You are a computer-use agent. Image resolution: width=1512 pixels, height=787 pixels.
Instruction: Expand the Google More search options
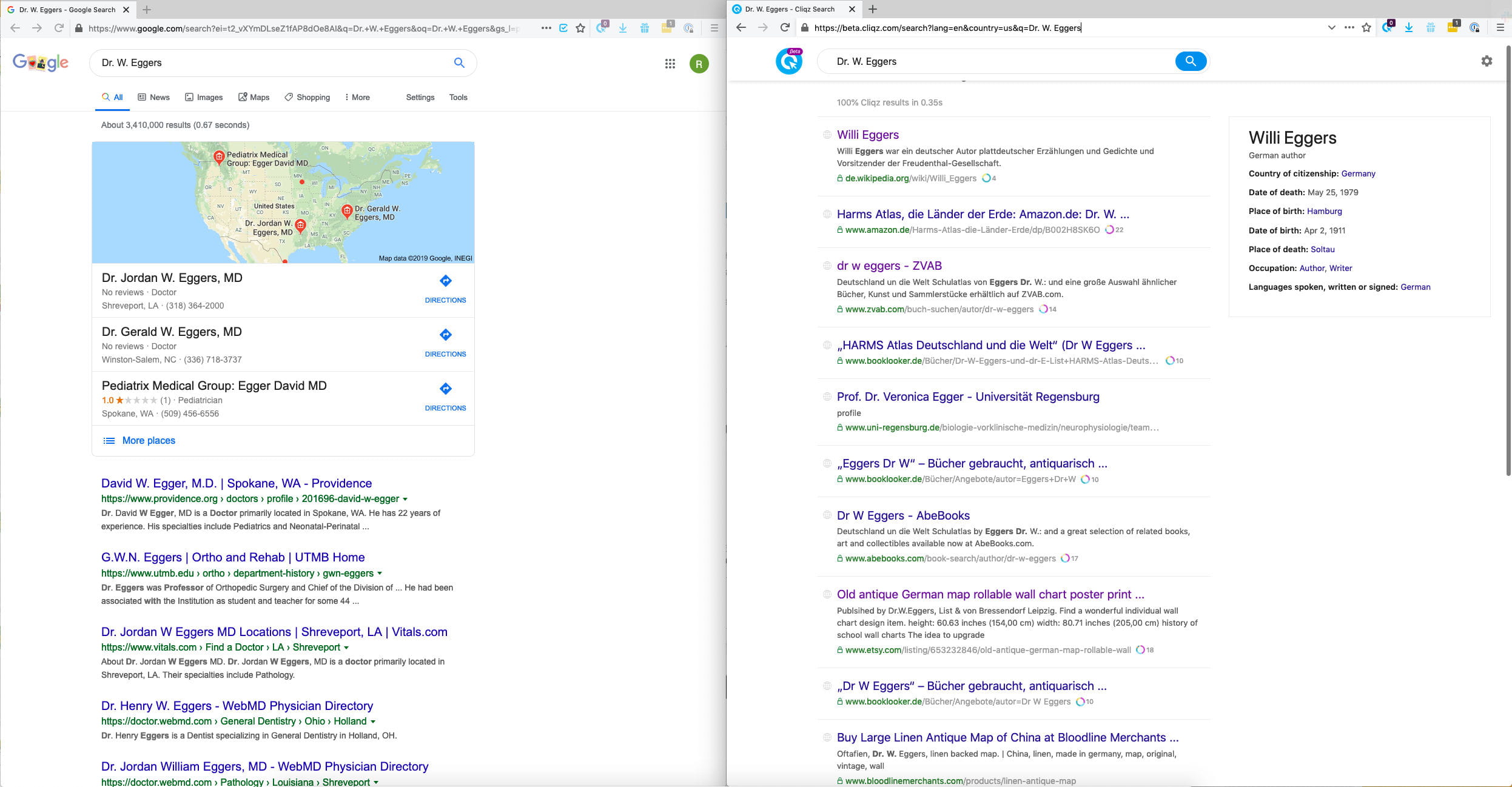(x=357, y=97)
